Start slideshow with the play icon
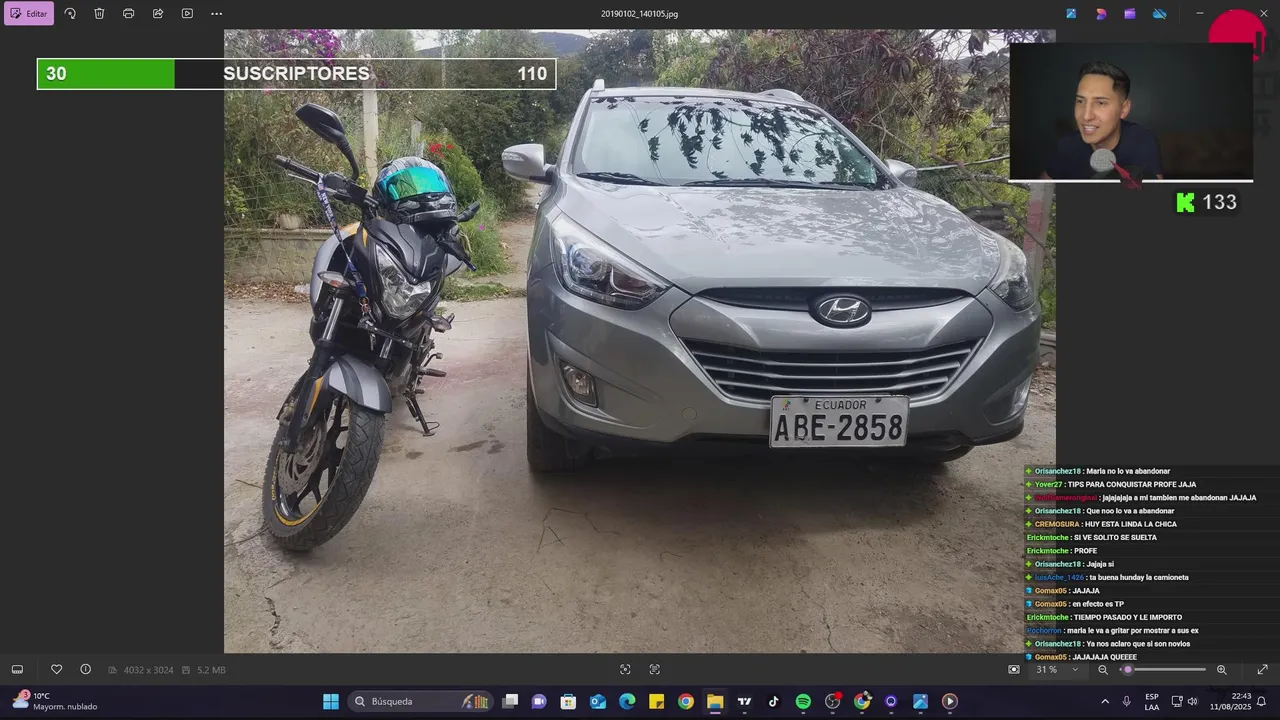The height and width of the screenshot is (720, 1280). point(187,14)
